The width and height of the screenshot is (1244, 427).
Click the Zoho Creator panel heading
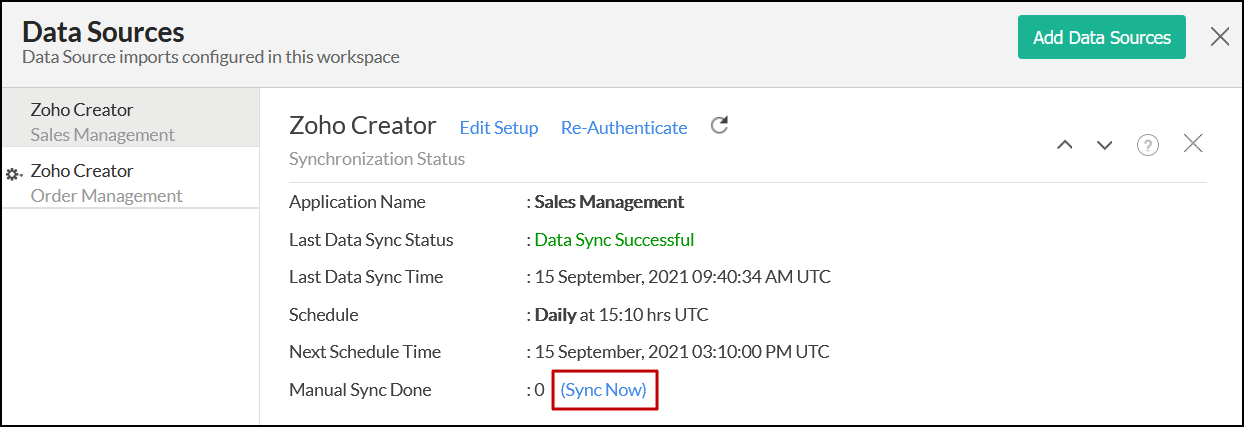tap(363, 126)
